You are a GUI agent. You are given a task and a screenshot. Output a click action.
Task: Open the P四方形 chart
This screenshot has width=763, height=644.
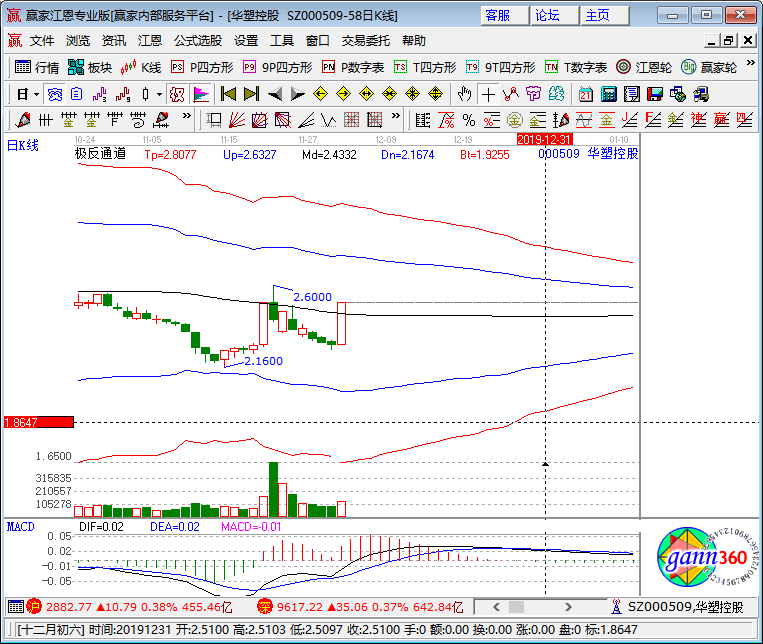pos(202,67)
